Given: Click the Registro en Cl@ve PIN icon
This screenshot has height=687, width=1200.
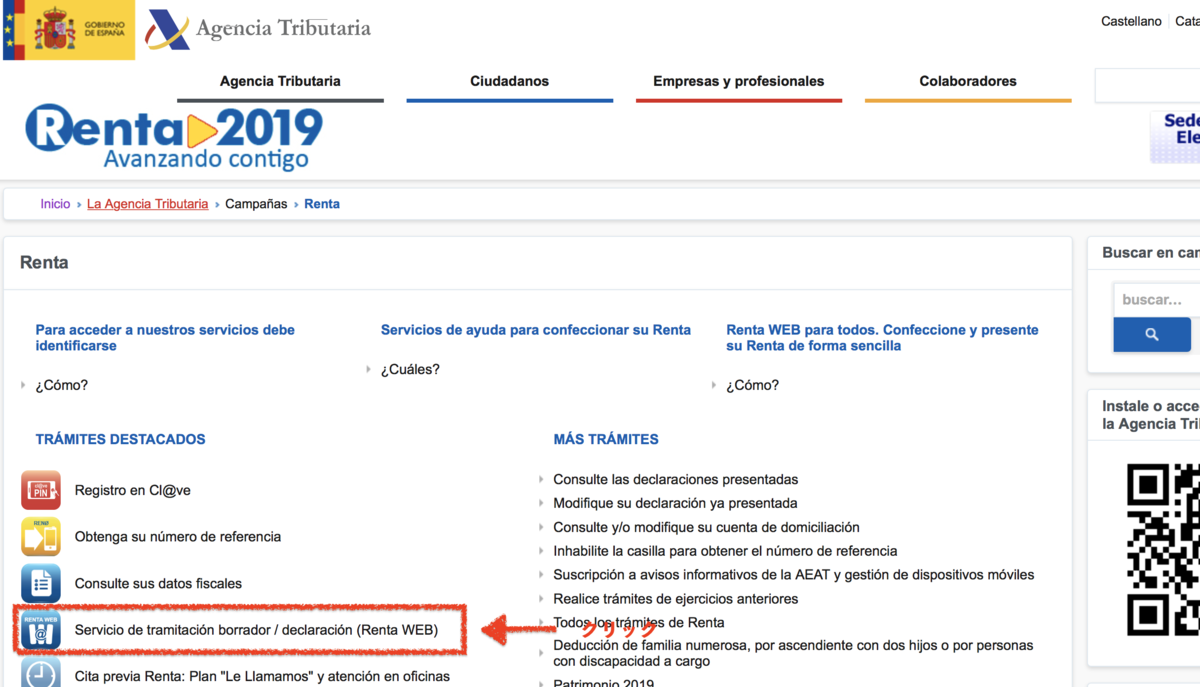Looking at the screenshot, I should click(x=41, y=490).
